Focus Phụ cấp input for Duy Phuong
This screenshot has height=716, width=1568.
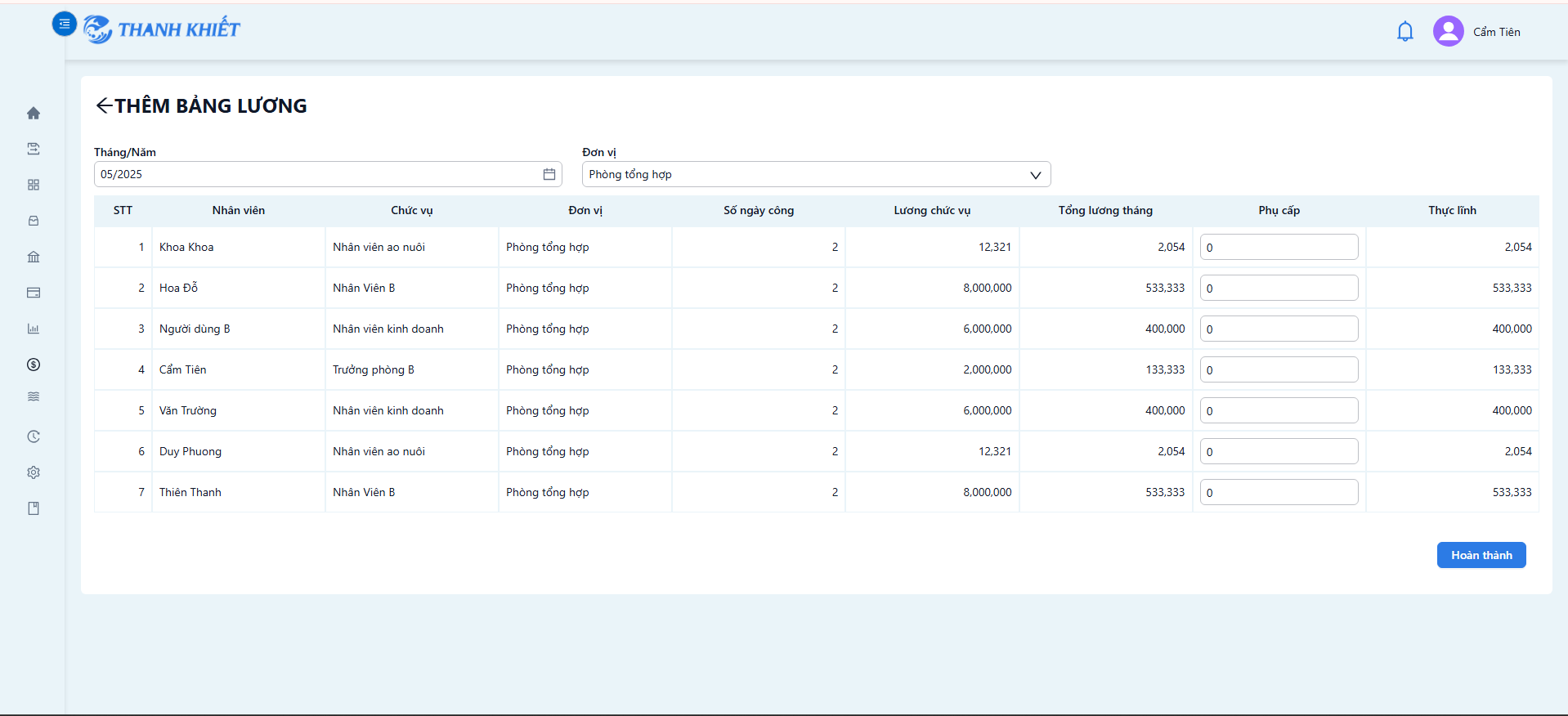tap(1279, 451)
